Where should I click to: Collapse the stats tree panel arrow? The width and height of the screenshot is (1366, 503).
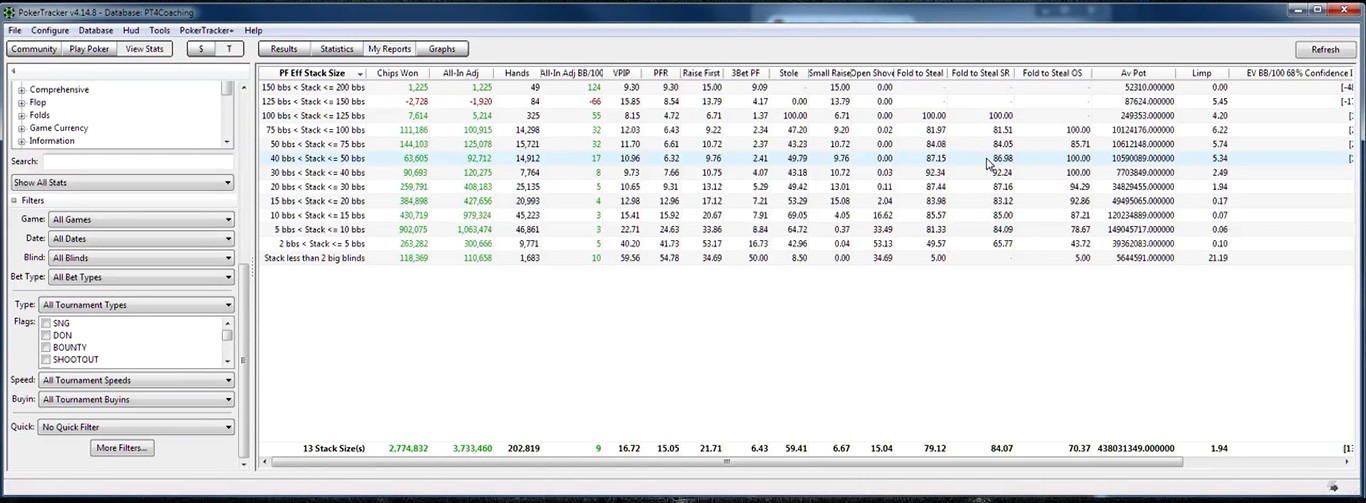(13, 71)
